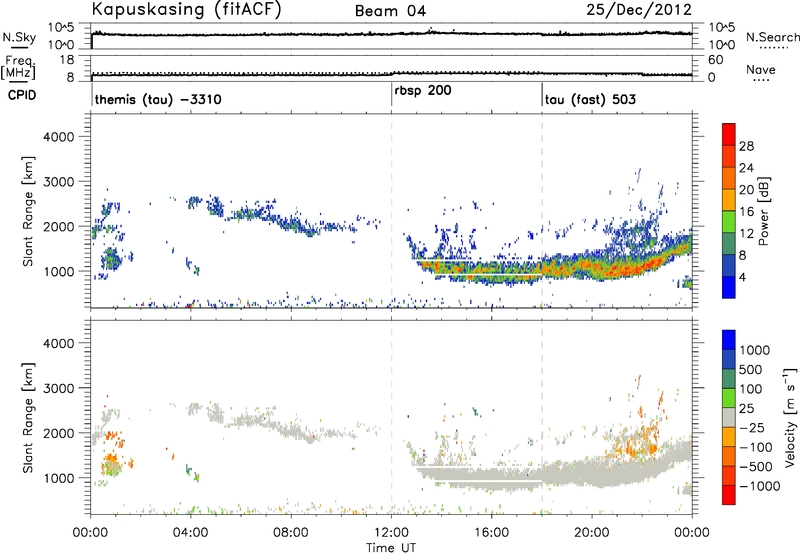Select the Beam 04 label
800x554 pixels.
(x=391, y=11)
